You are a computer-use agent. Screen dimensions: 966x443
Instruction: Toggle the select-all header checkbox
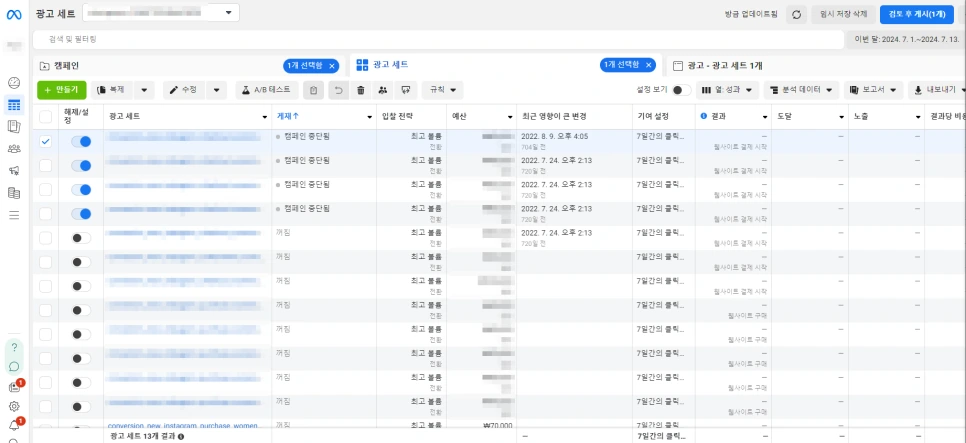[46, 116]
